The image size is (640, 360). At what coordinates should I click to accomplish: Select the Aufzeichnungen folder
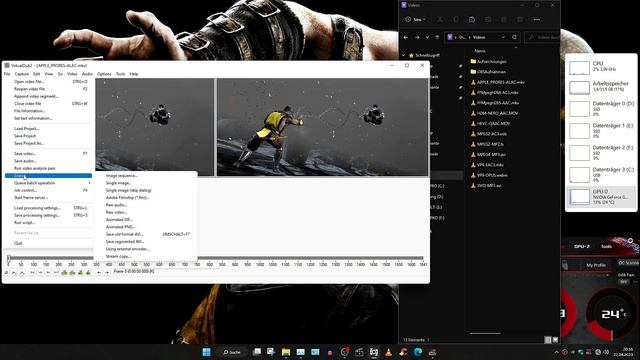(488, 62)
